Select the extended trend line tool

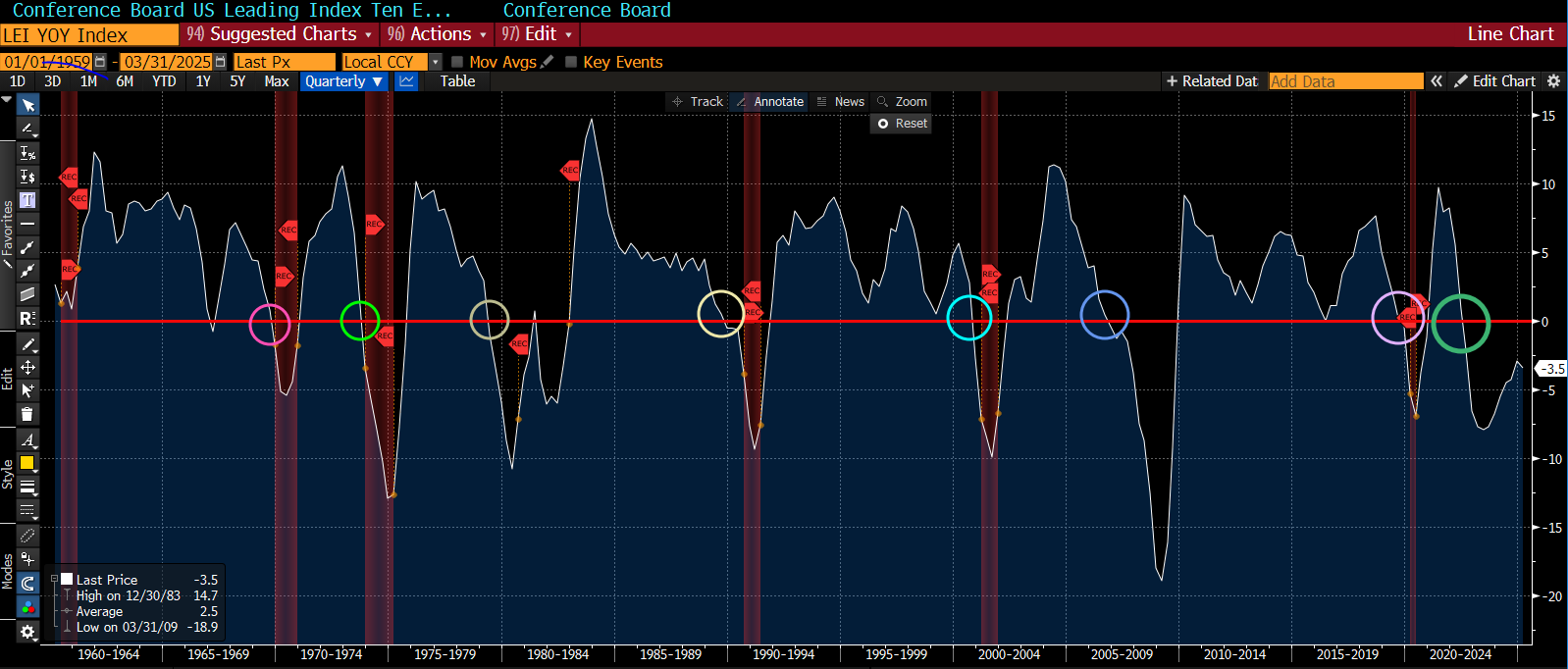point(27,271)
